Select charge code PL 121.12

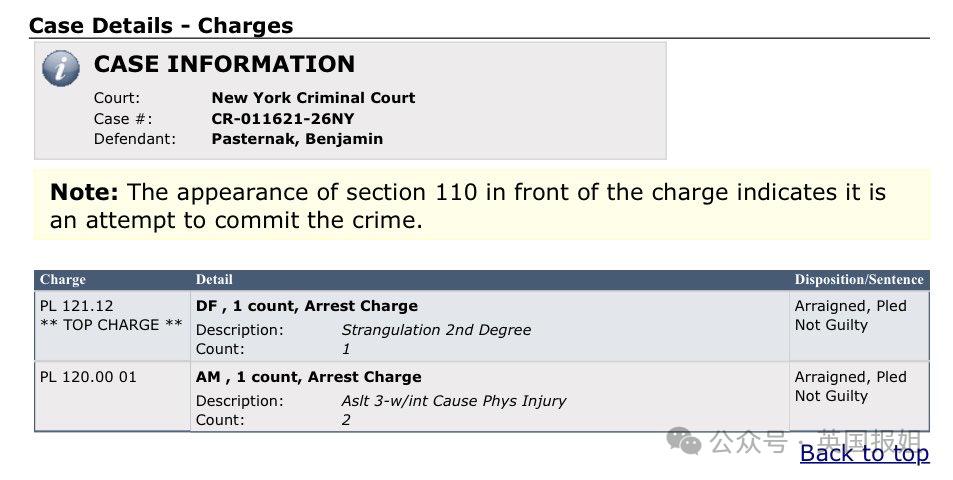point(77,306)
